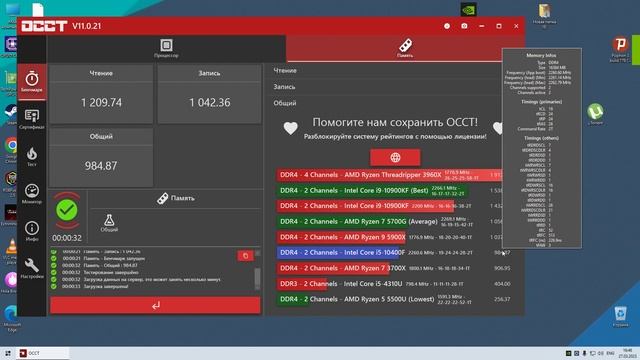Click the OCCT taskbar button
This screenshot has width=640, height=360.
[42, 353]
